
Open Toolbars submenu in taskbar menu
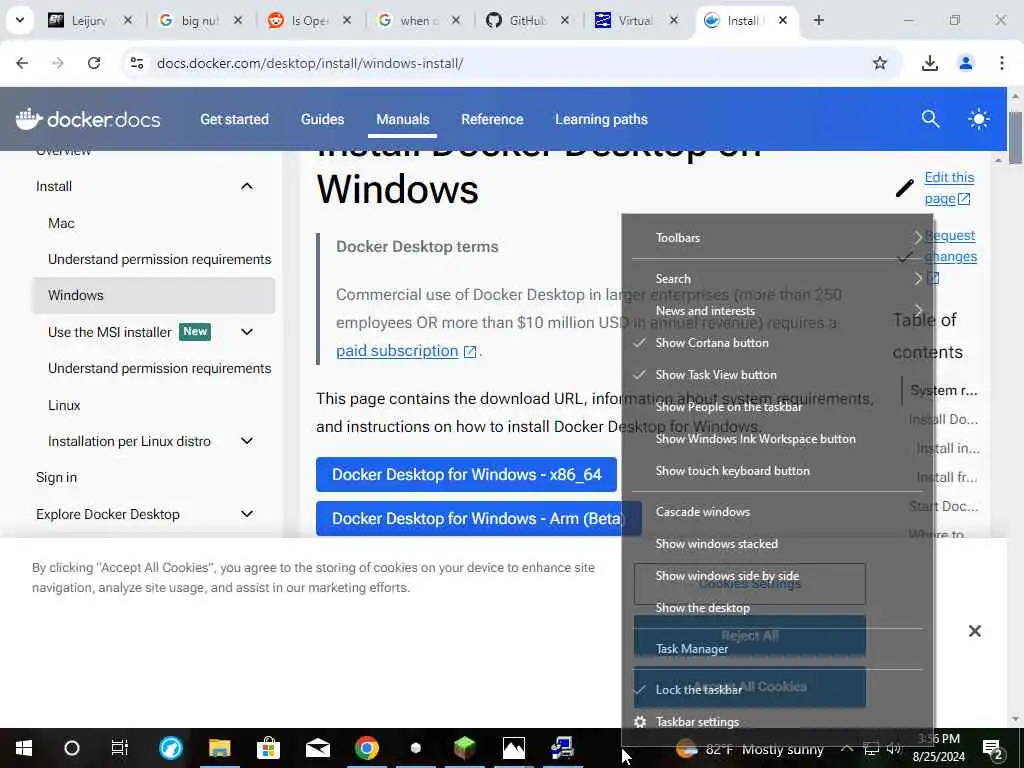777,238
